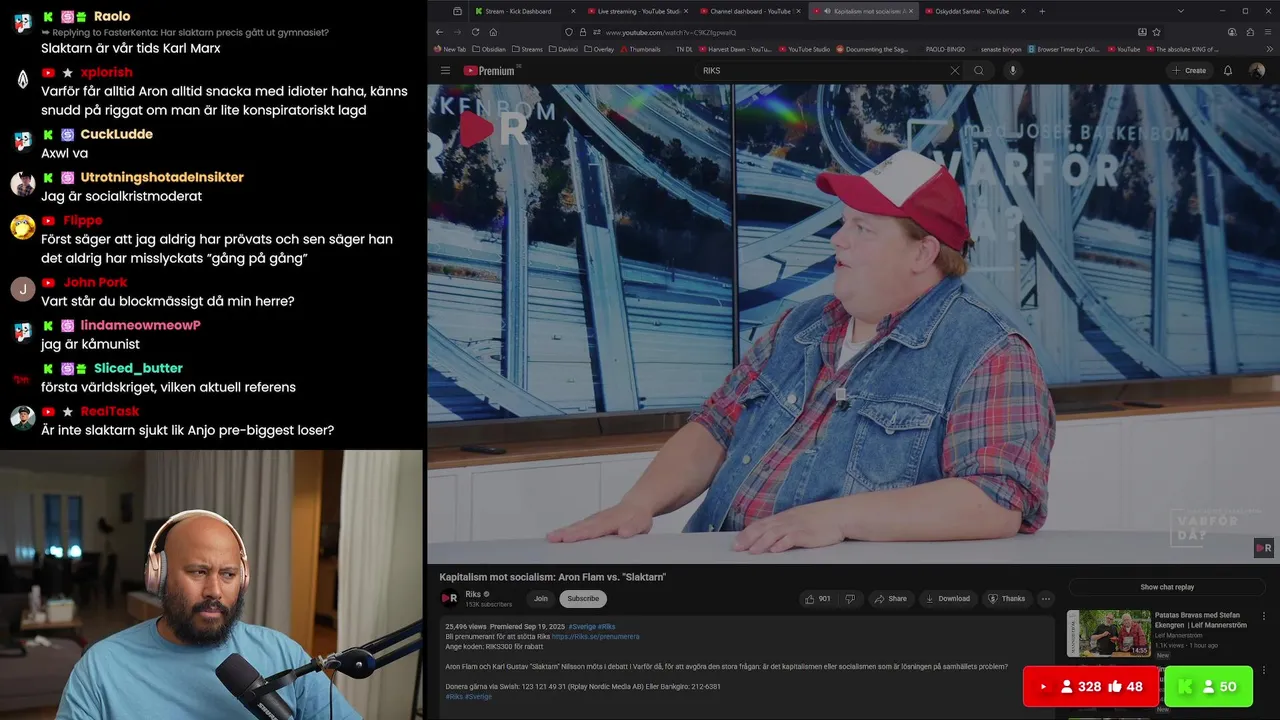Click Show chat replay

pyautogui.click(x=1167, y=587)
